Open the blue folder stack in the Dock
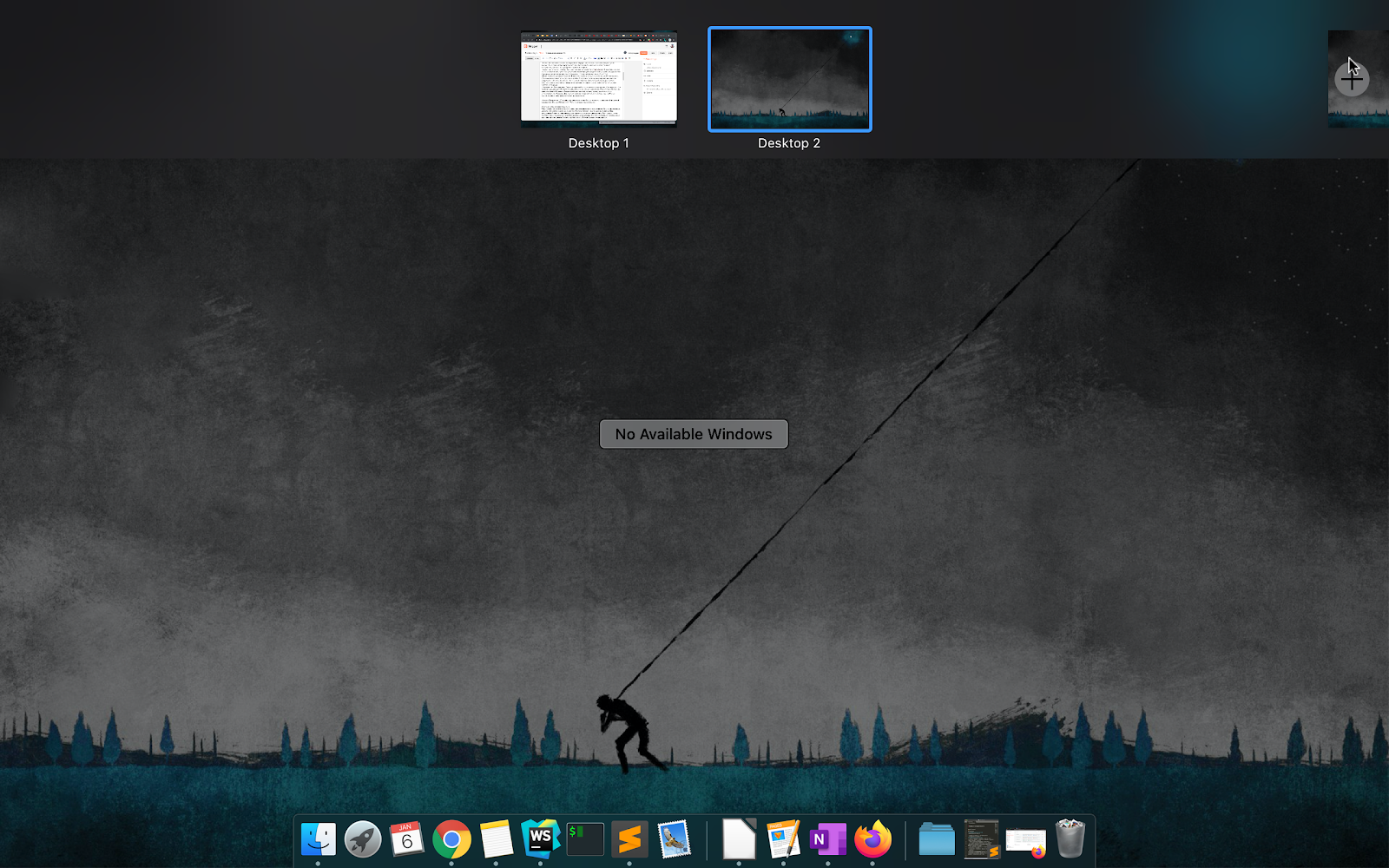This screenshot has width=1389, height=868. click(937, 839)
